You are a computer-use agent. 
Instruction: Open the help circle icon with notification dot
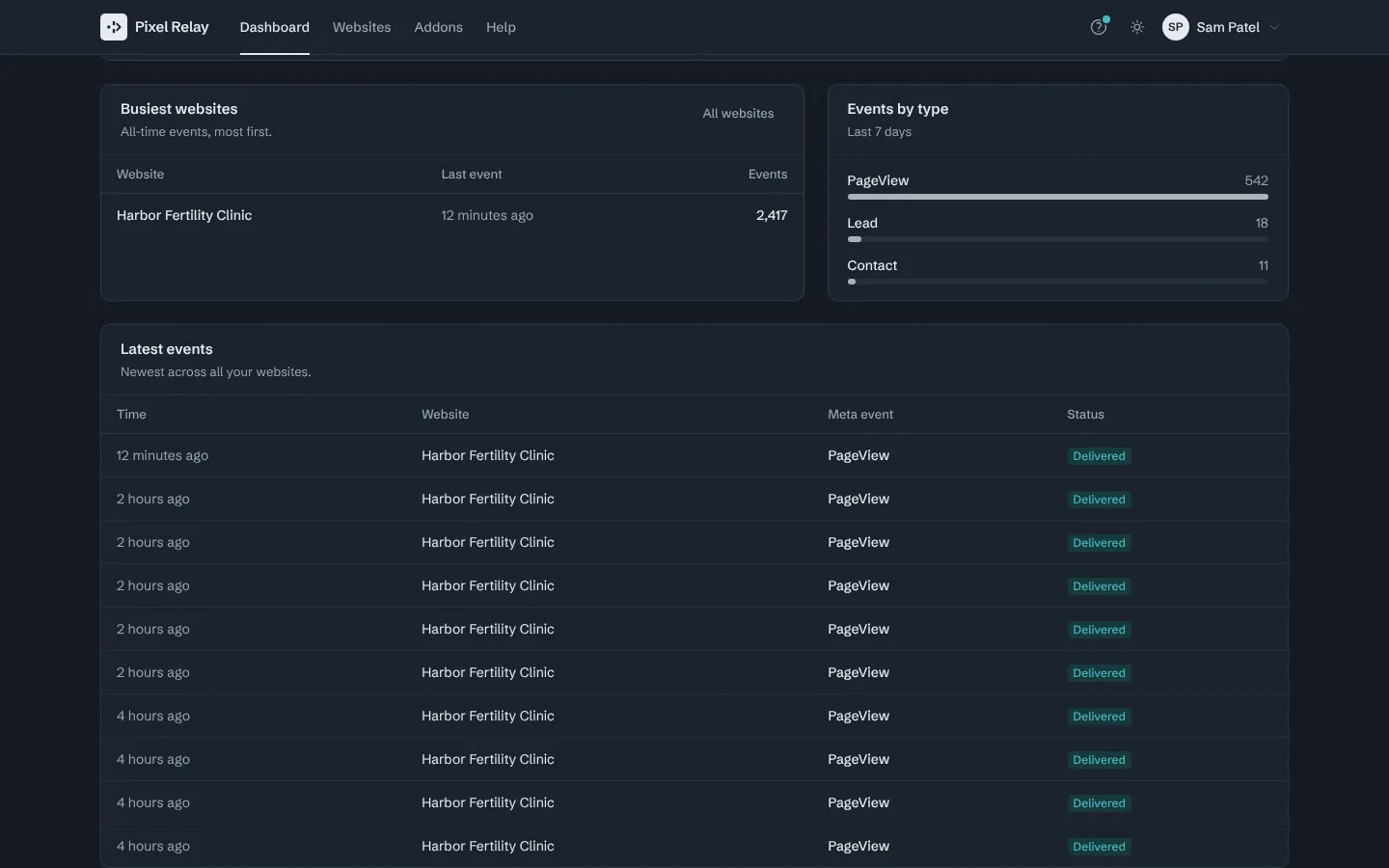(1099, 27)
